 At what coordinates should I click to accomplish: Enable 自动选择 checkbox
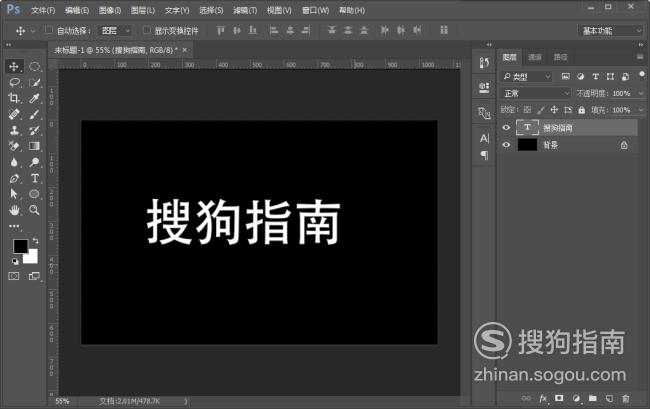(x=49, y=30)
